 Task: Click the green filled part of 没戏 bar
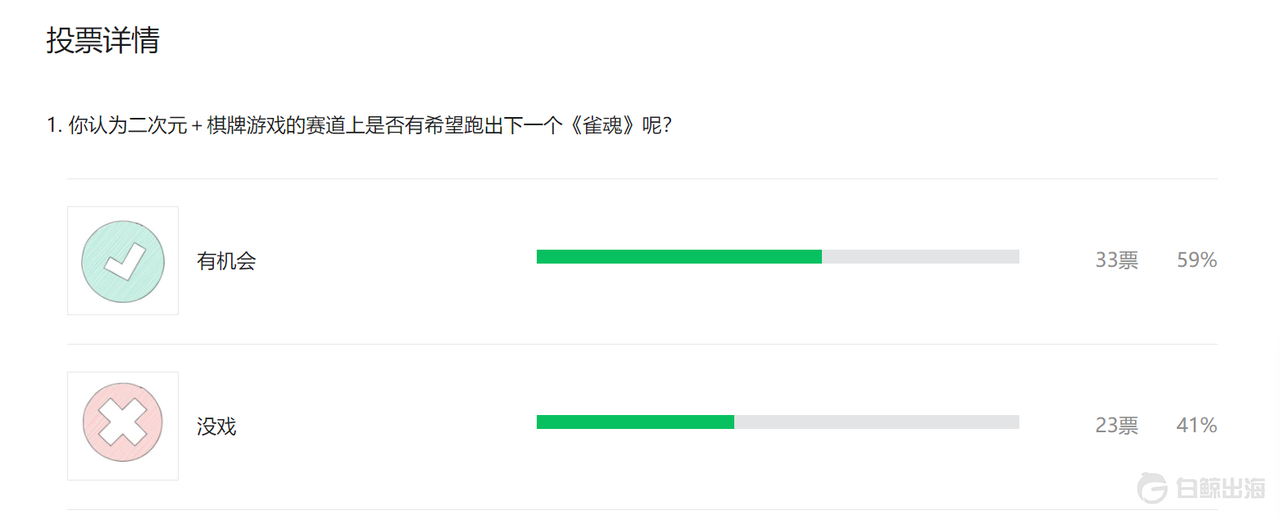tap(635, 422)
